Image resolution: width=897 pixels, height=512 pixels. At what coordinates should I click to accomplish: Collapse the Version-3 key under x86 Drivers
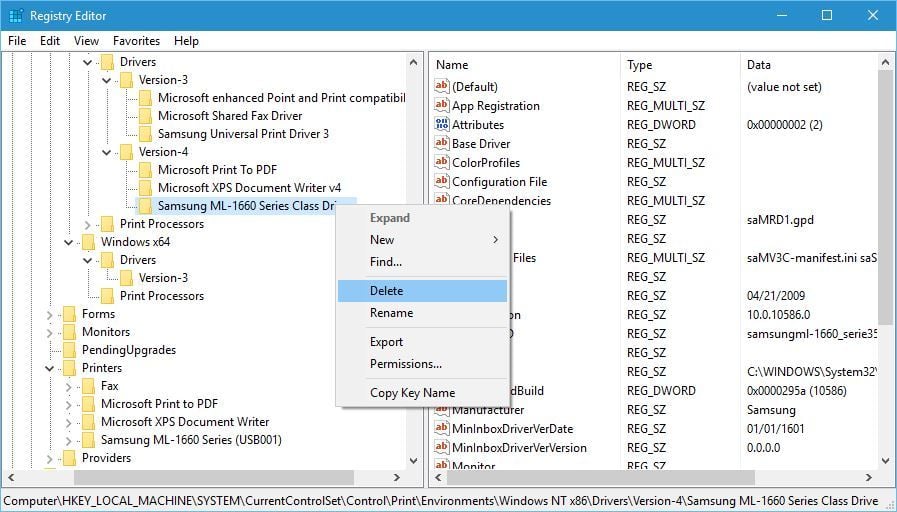[x=107, y=80]
